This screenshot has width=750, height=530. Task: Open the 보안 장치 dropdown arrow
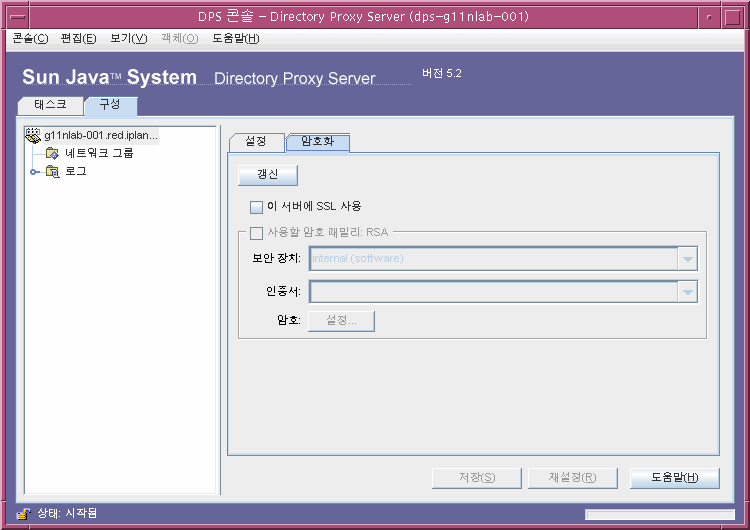pos(687,259)
